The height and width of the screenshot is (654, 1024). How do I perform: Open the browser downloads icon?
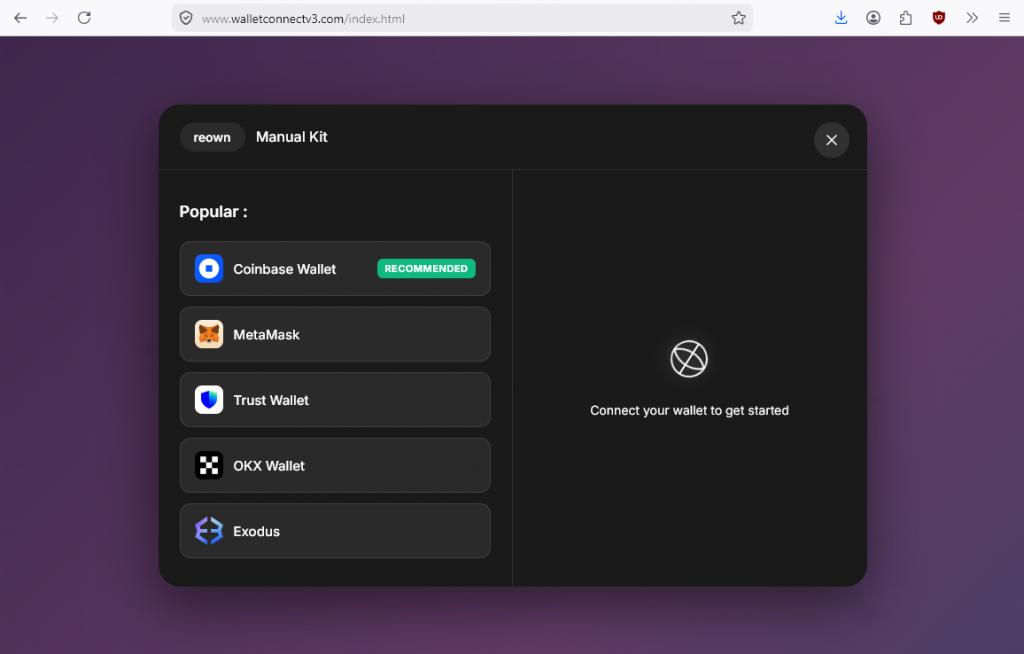(840, 17)
